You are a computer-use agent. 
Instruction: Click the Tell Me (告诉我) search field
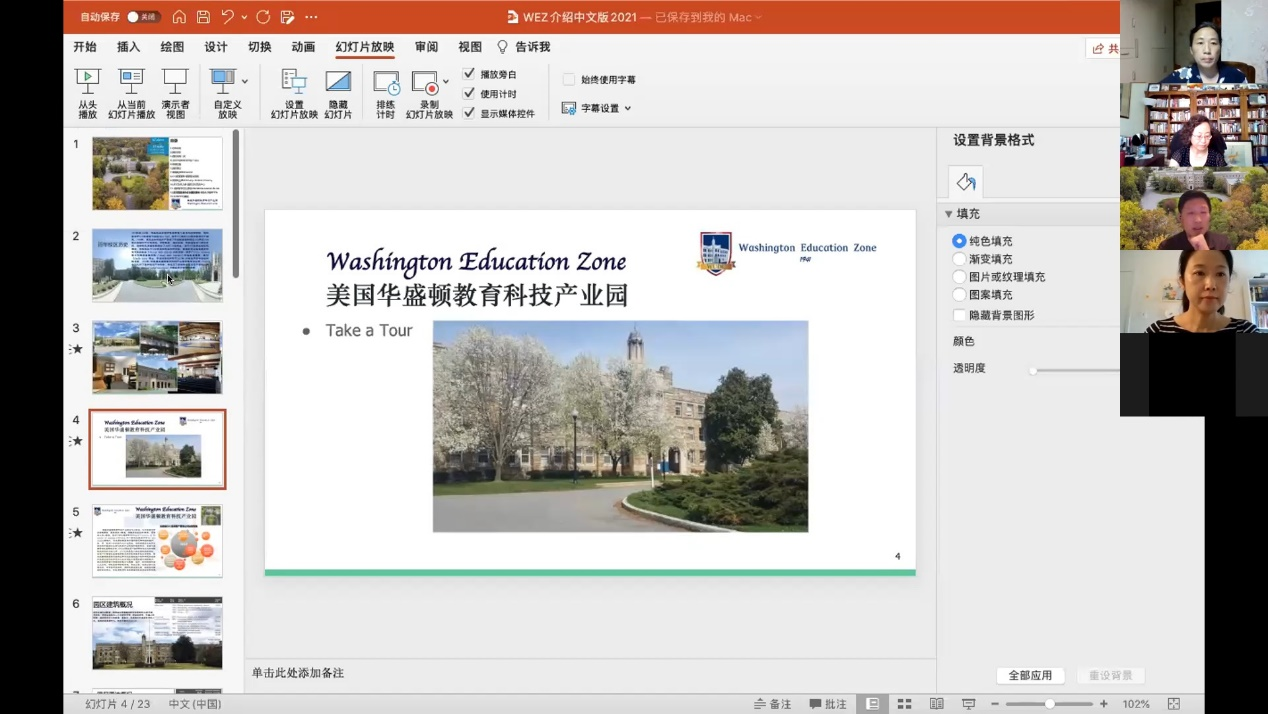point(532,47)
